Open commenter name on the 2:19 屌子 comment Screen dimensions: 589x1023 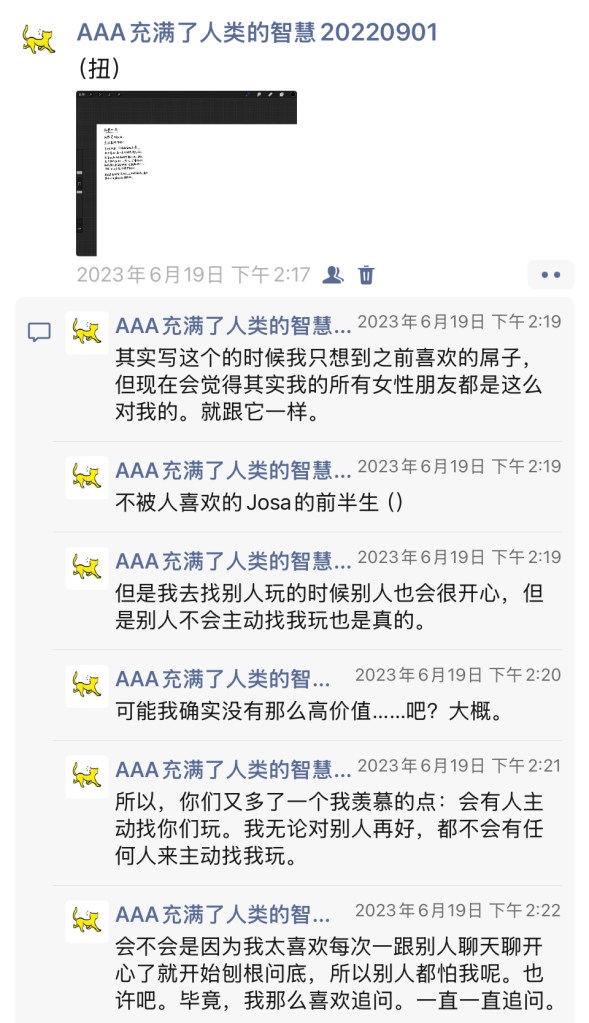(233, 325)
